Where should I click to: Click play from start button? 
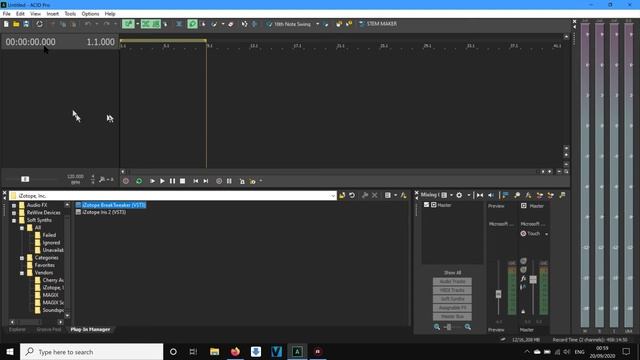pos(152,181)
